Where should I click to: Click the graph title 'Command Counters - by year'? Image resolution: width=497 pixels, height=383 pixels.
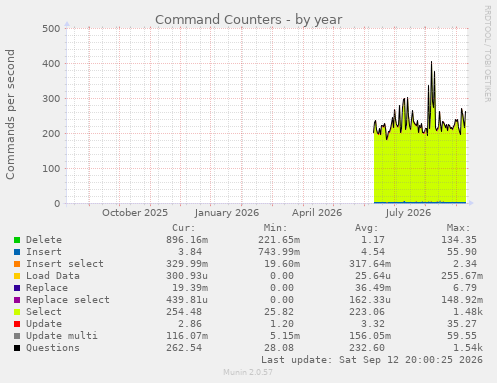click(249, 20)
